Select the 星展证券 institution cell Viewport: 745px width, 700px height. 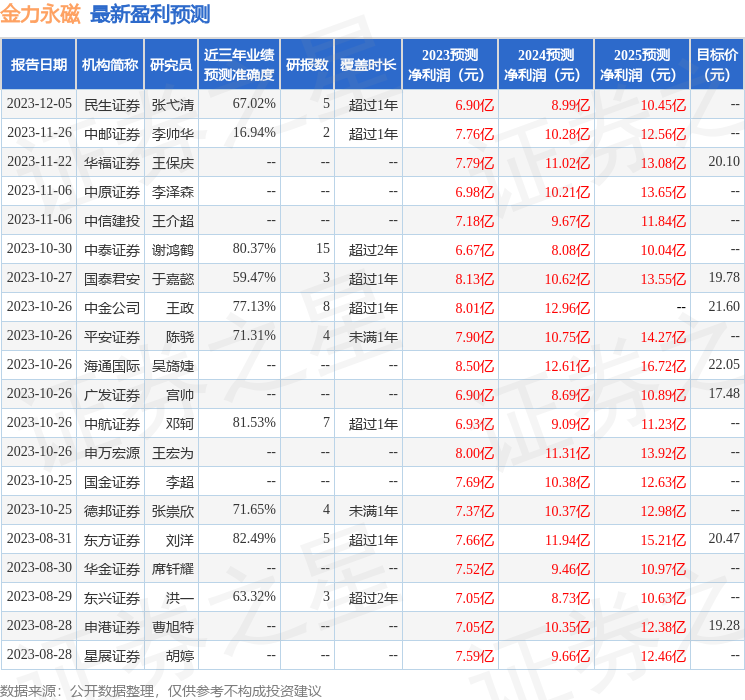(112, 656)
